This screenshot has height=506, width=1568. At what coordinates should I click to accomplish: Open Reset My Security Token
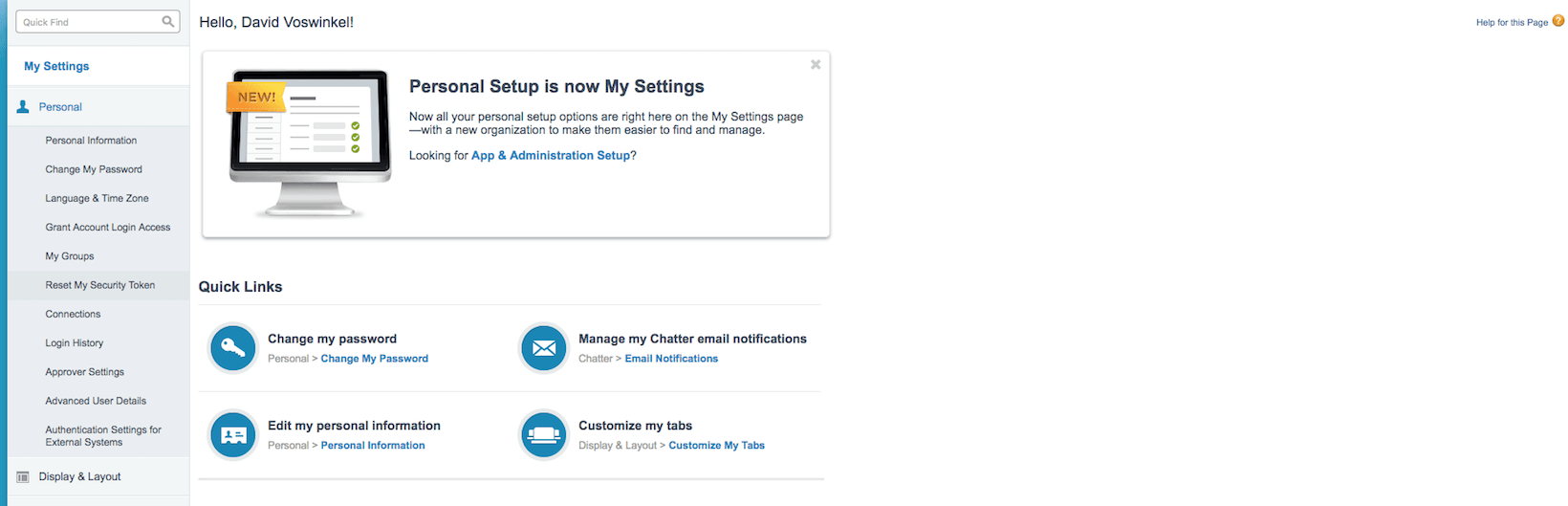point(99,285)
